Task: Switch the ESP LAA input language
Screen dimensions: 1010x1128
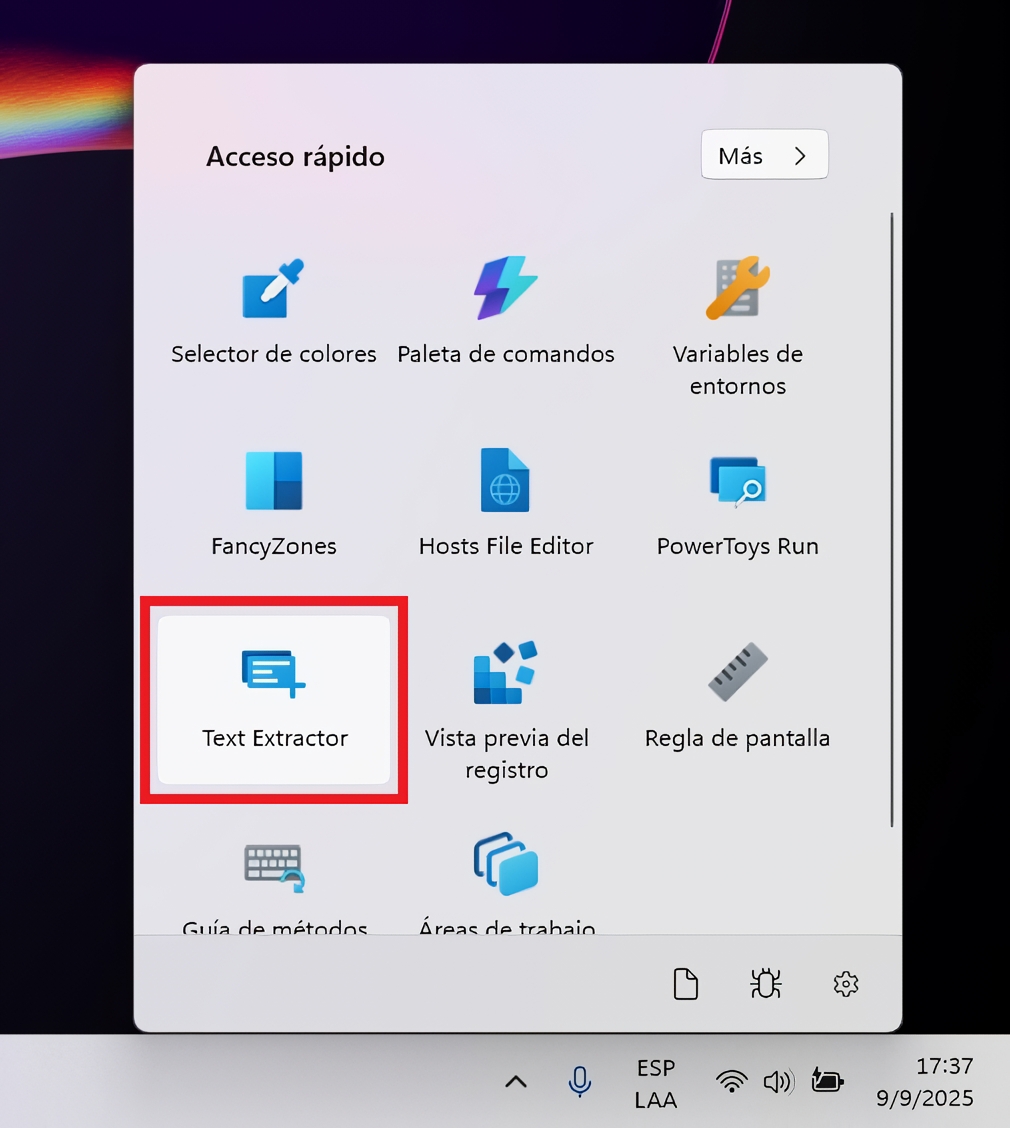Action: (x=656, y=1083)
